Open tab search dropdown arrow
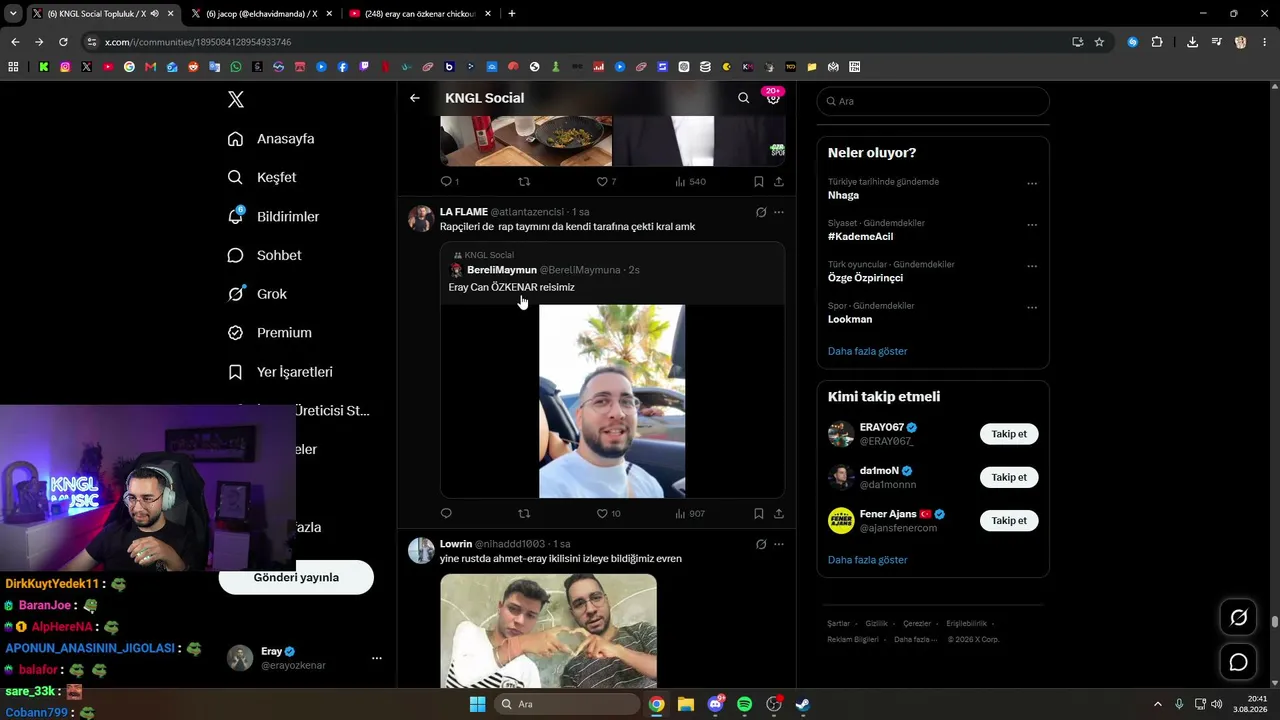This screenshot has width=1280, height=720. (13, 14)
